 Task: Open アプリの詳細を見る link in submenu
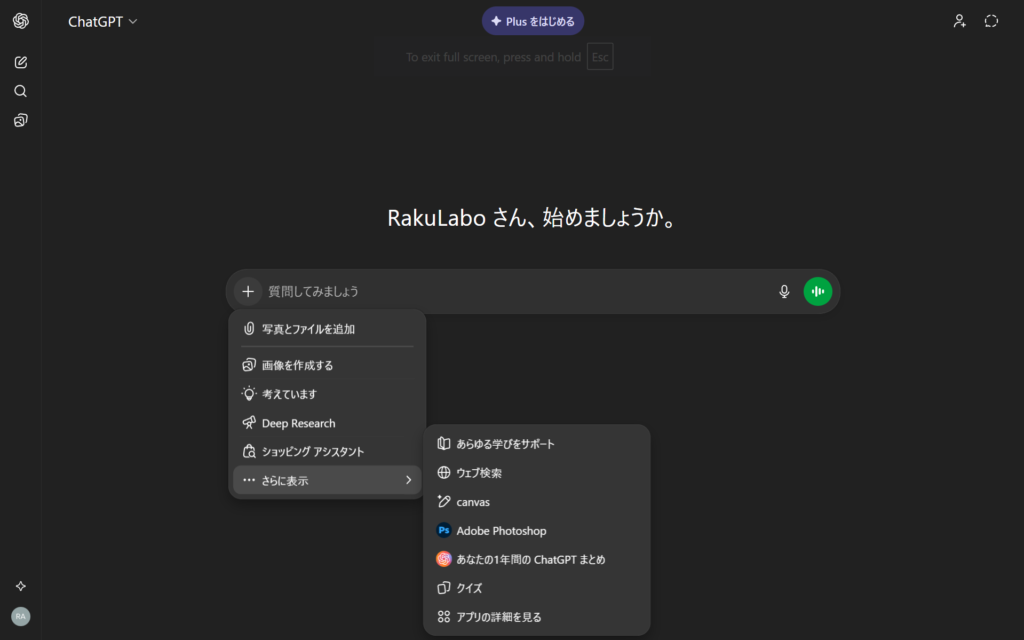498,617
